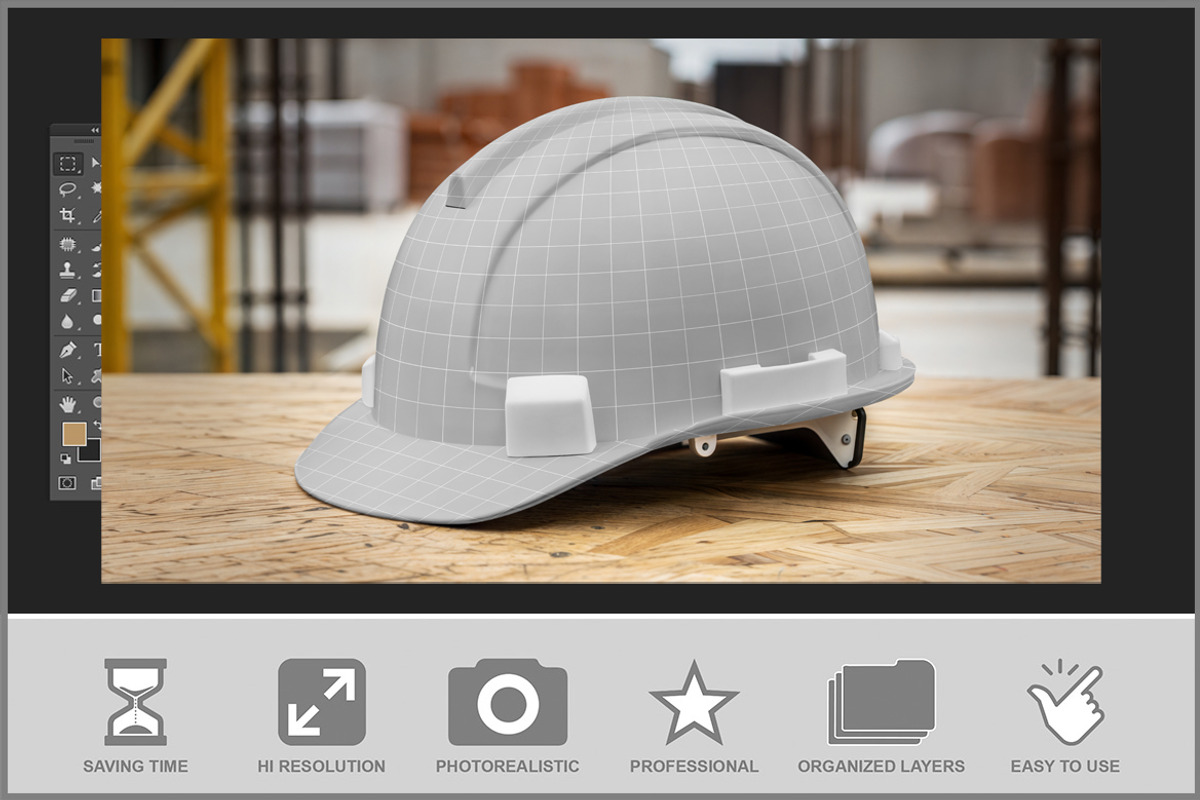Select the Eraser tool

pos(68,296)
